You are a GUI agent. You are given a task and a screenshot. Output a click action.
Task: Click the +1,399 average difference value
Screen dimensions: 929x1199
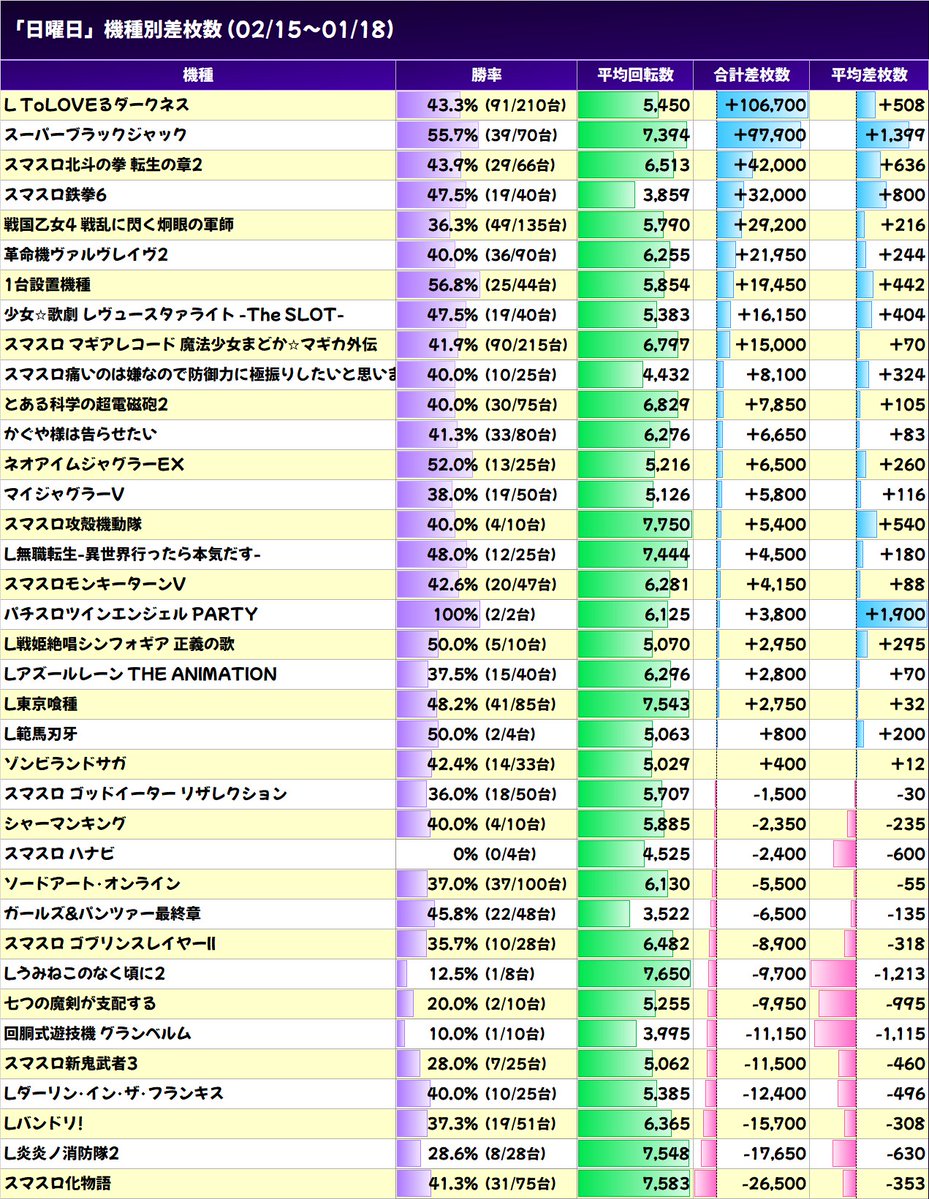point(895,135)
